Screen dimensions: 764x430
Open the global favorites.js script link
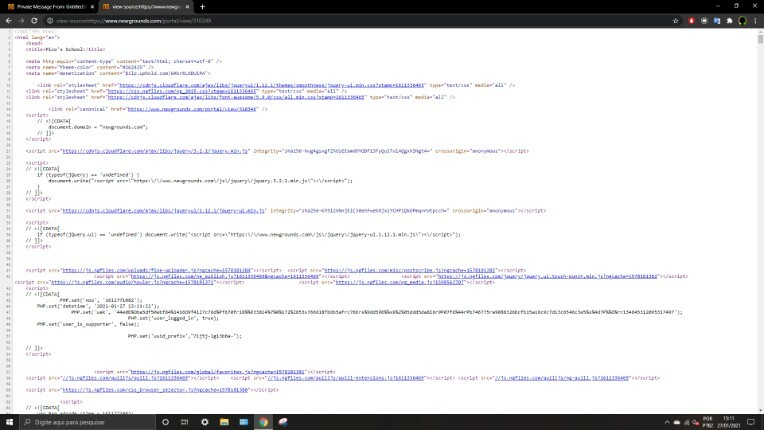[217, 372]
